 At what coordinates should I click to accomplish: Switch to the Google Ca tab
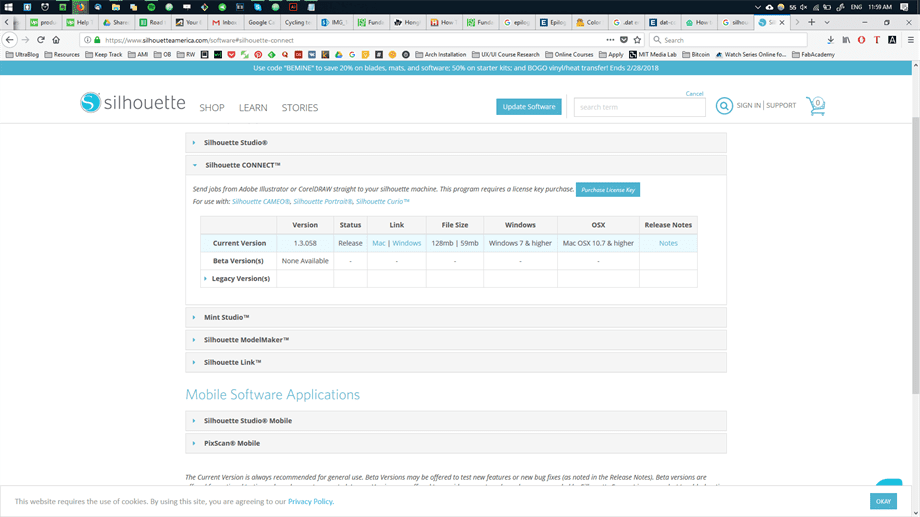click(261, 22)
